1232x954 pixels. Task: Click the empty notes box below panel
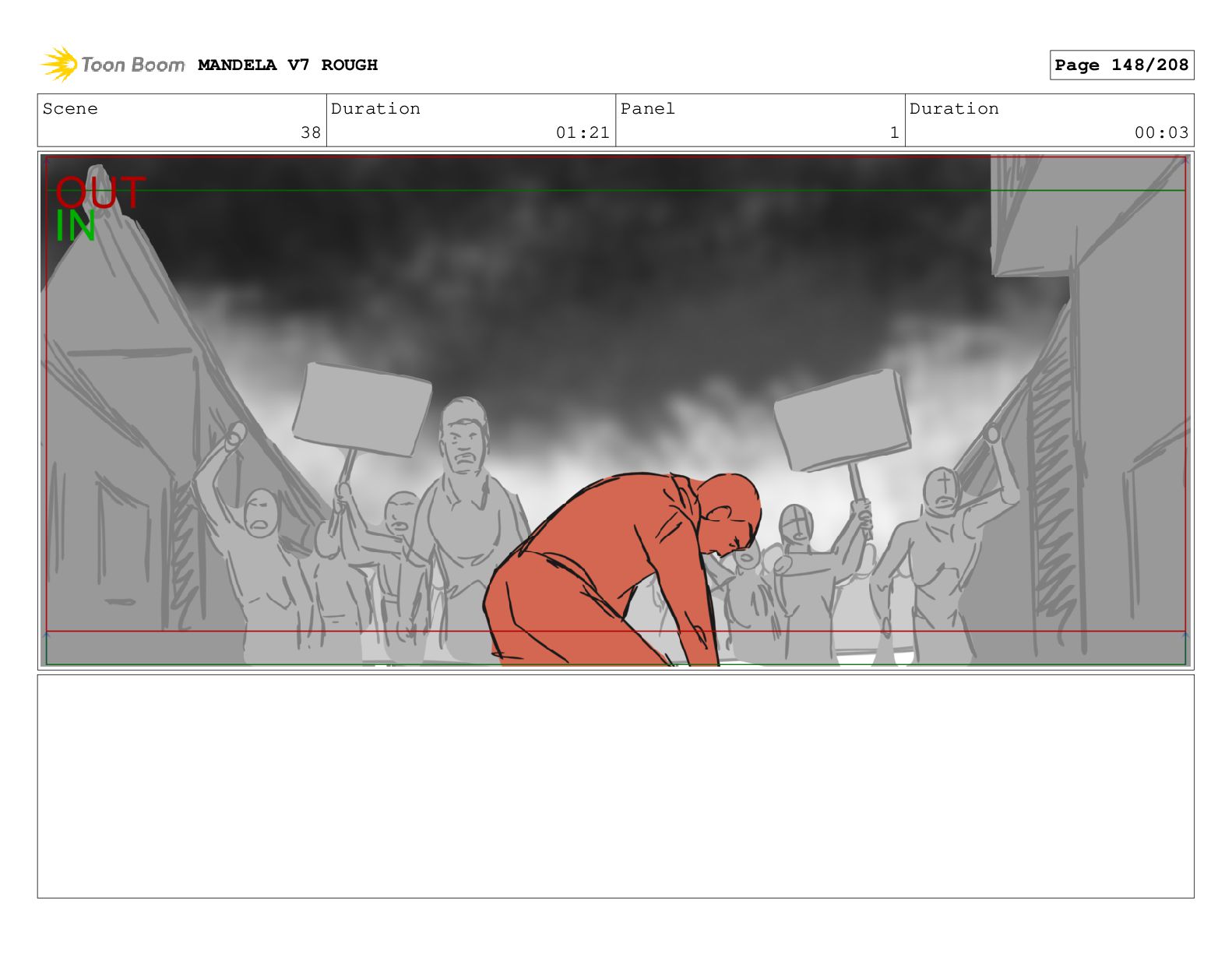(x=616, y=787)
